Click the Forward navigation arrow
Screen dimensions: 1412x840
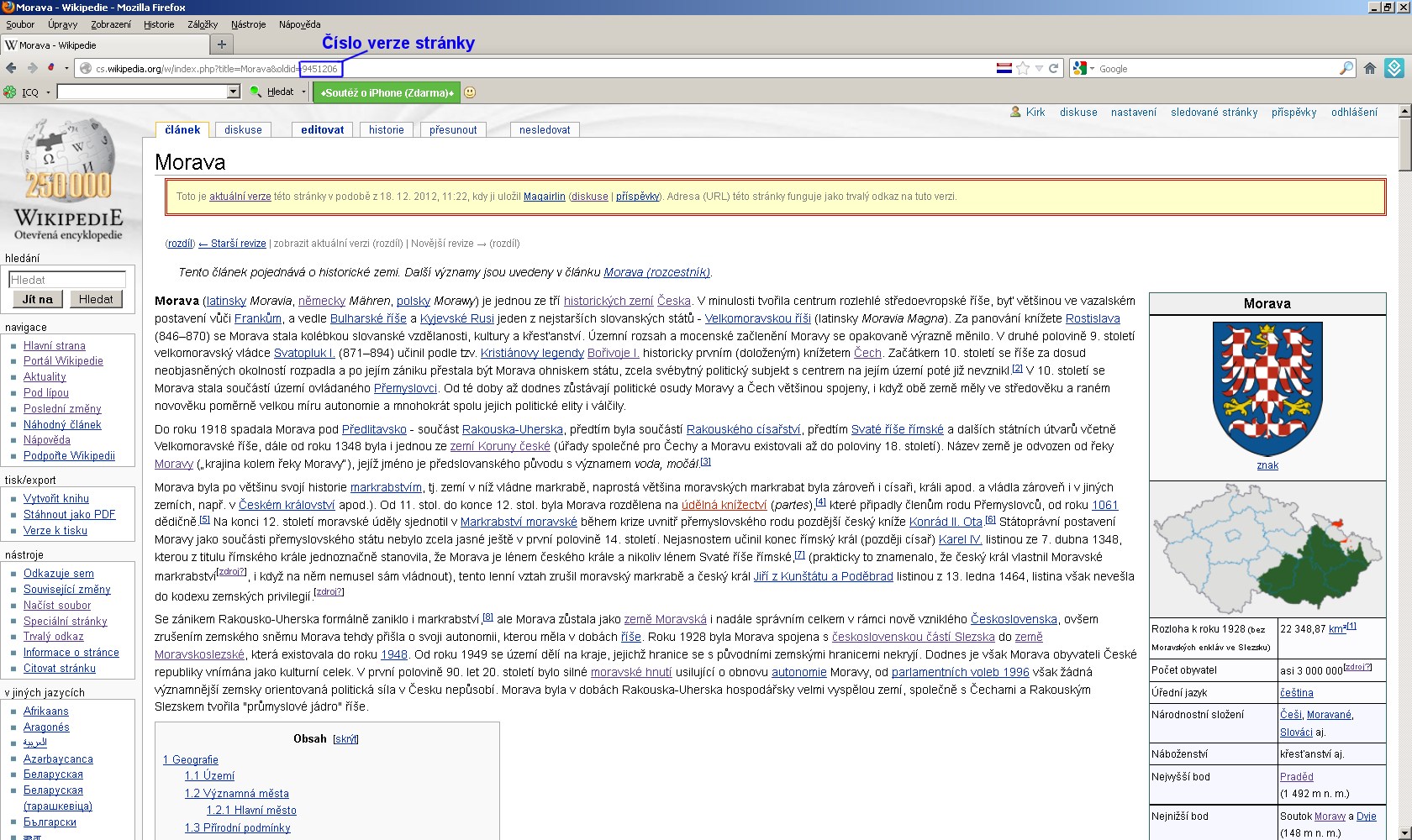32,68
